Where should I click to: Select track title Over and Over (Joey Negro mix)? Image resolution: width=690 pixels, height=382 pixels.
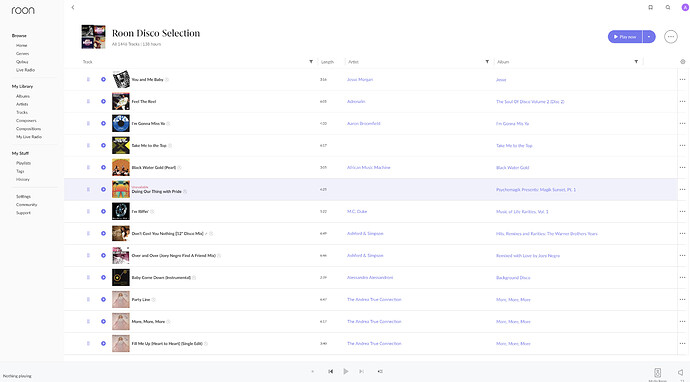click(x=173, y=256)
